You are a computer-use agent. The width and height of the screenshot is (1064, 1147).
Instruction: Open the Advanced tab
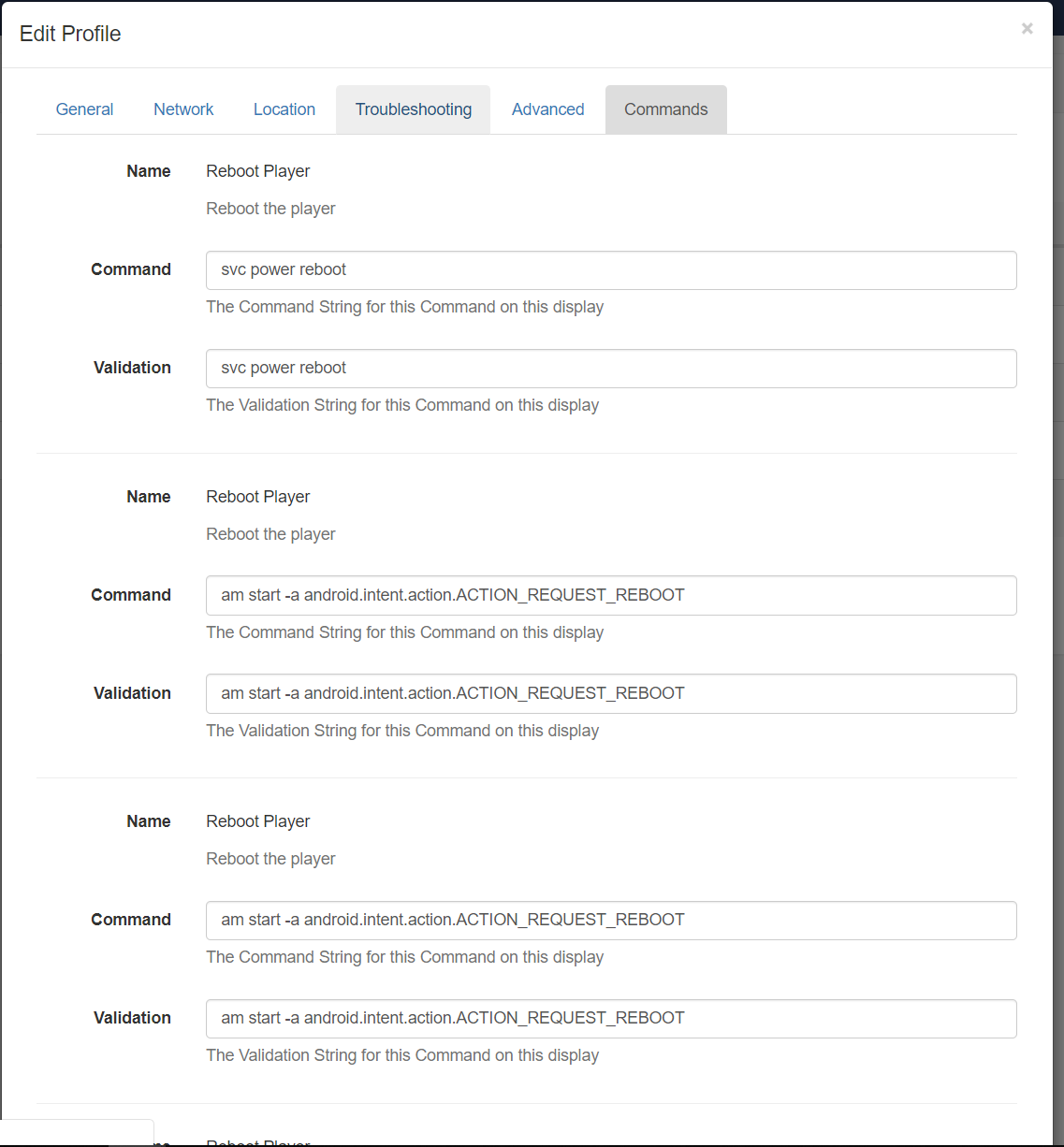pos(547,109)
